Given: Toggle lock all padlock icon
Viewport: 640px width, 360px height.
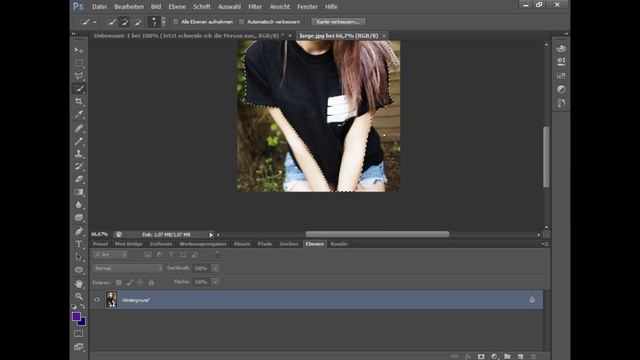Looking at the screenshot, I should tap(151, 282).
